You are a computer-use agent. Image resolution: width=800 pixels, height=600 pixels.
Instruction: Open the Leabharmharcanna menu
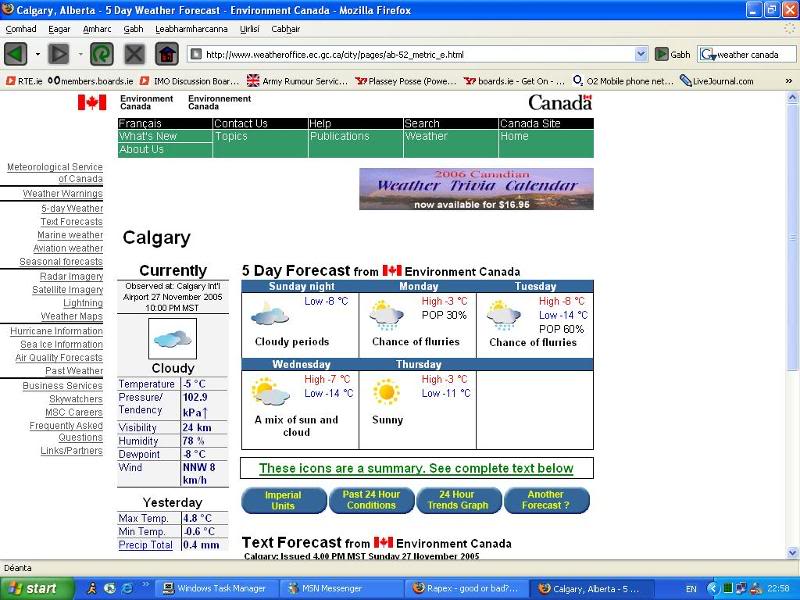[193, 30]
